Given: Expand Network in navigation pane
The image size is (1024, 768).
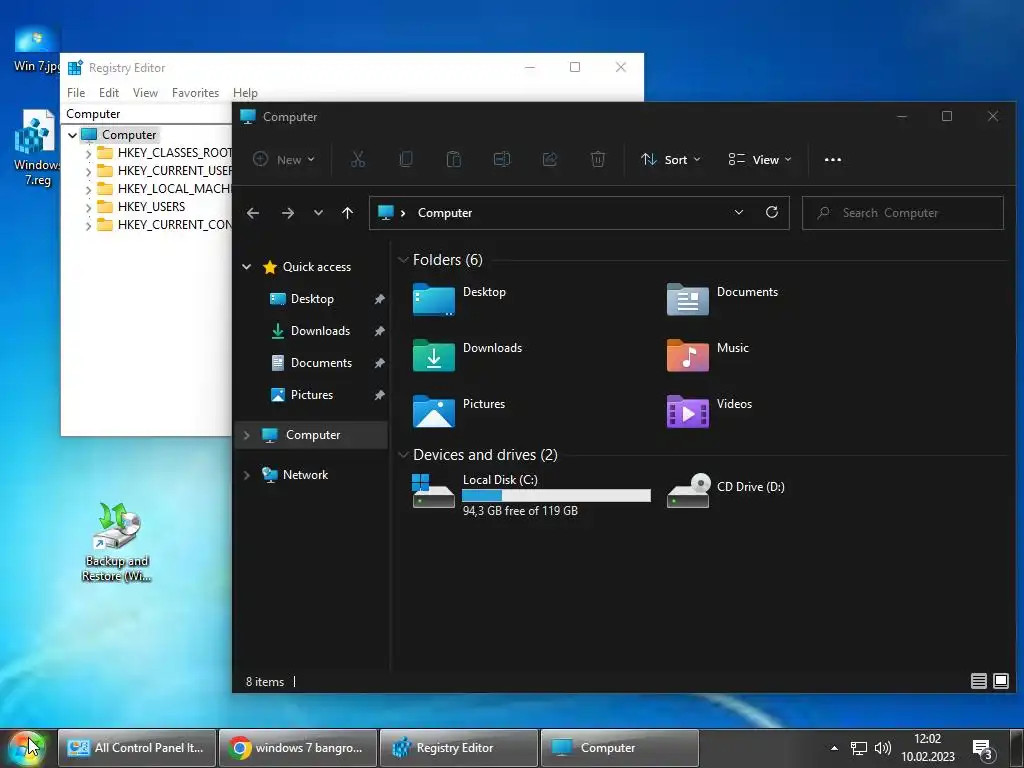Looking at the screenshot, I should point(247,475).
